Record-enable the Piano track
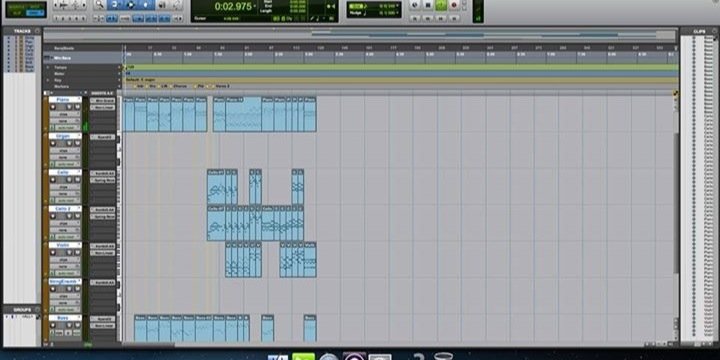Screen dimensions: 720x360 [53, 107]
